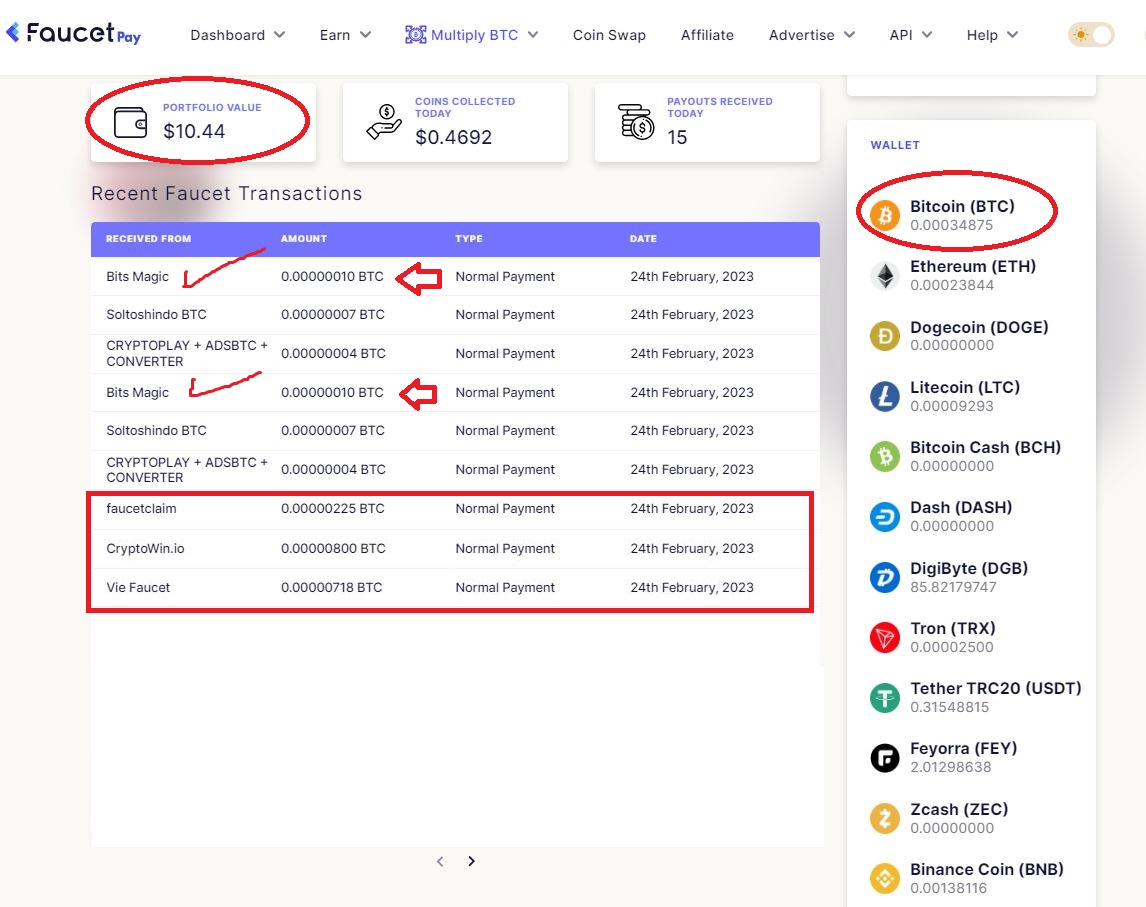Viewport: 1146px width, 907px height.
Task: Click the $0.4692 coins collected value
Action: [453, 137]
